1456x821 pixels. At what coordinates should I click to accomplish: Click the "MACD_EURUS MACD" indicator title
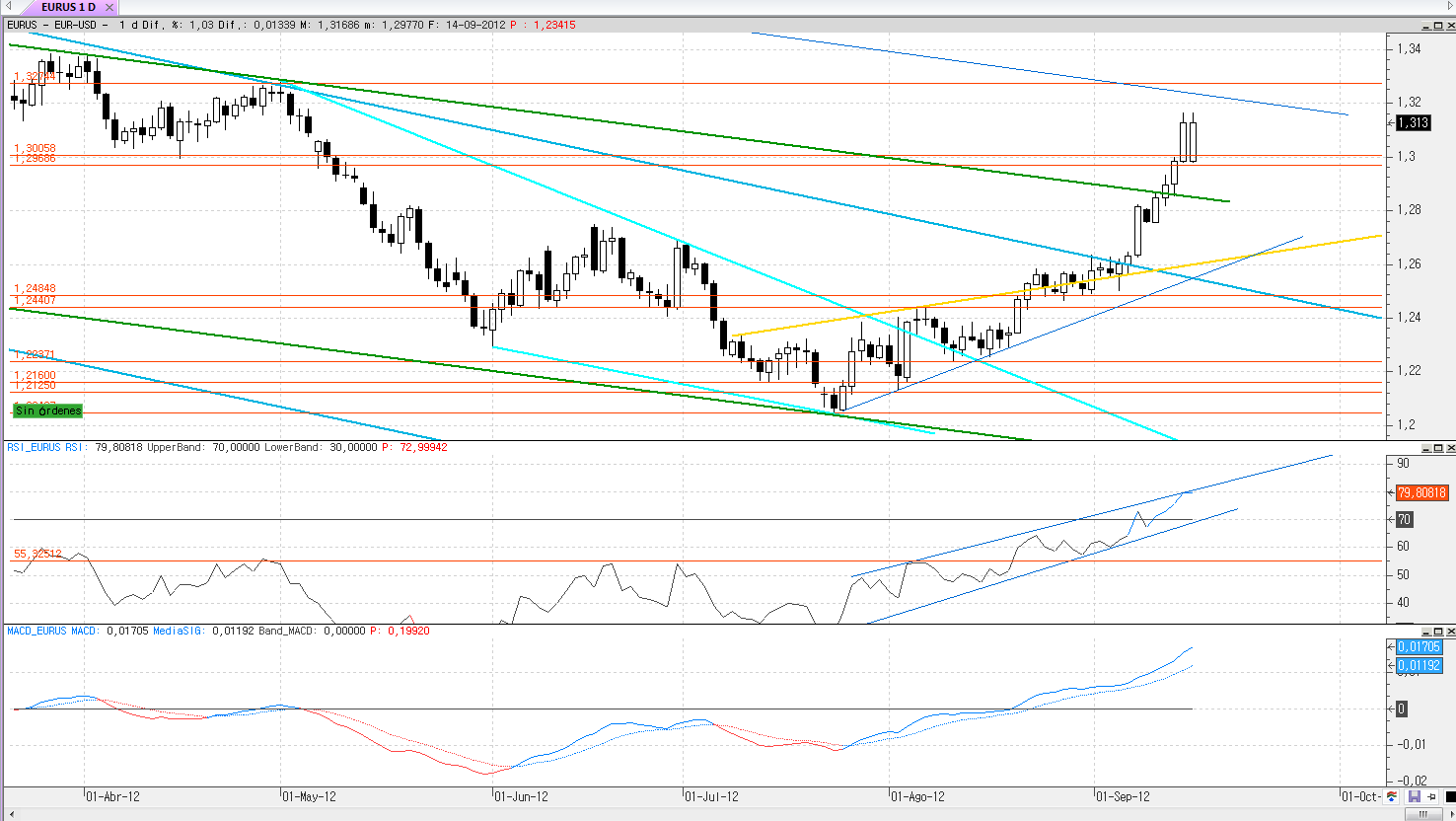(x=51, y=631)
